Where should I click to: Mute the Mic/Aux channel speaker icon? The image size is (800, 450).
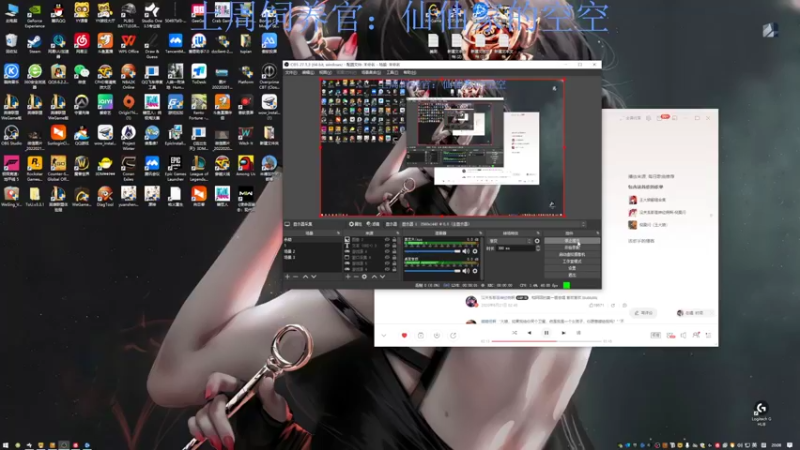[x=466, y=251]
